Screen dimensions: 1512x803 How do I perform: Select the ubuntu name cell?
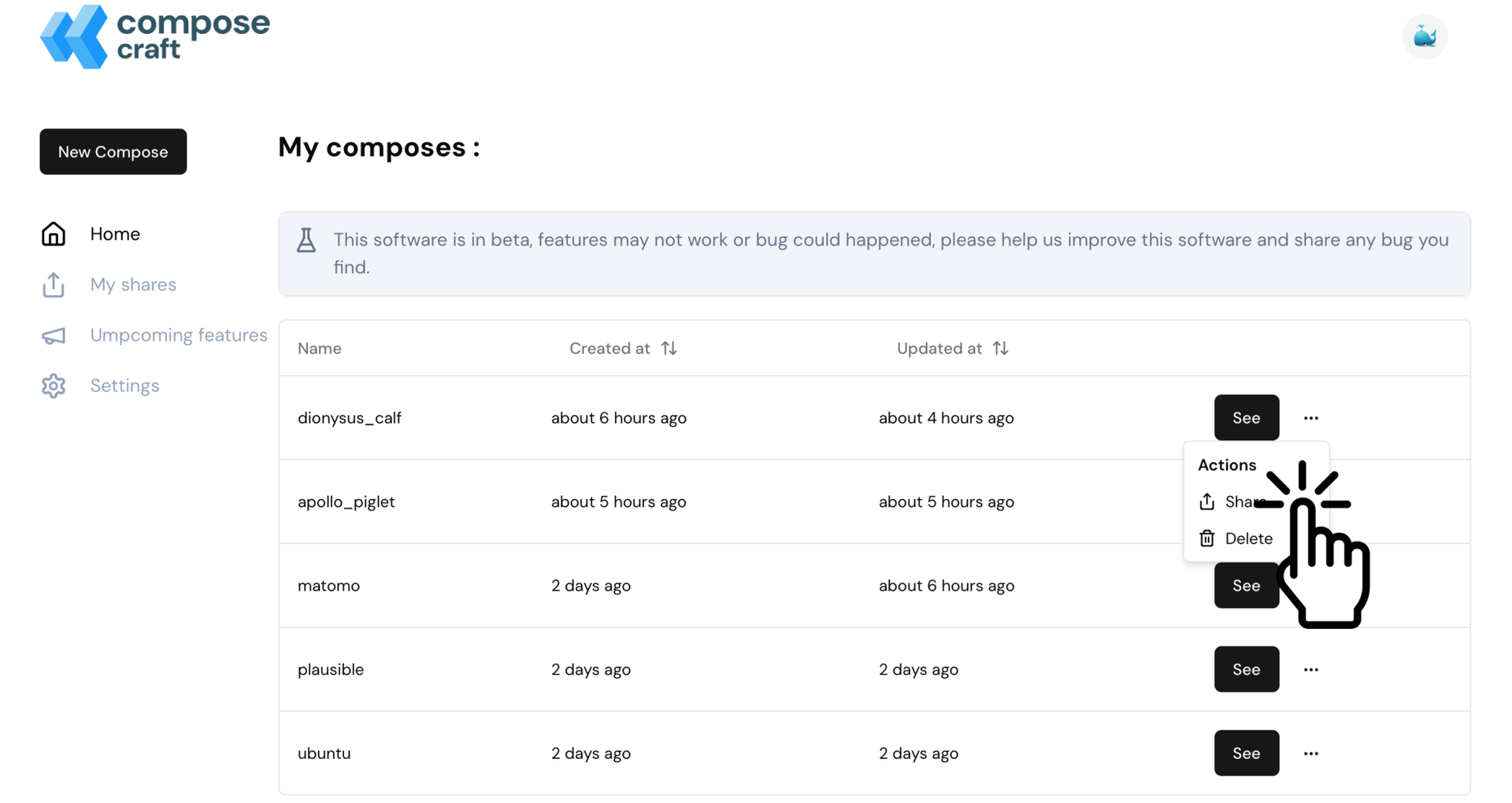coord(324,753)
